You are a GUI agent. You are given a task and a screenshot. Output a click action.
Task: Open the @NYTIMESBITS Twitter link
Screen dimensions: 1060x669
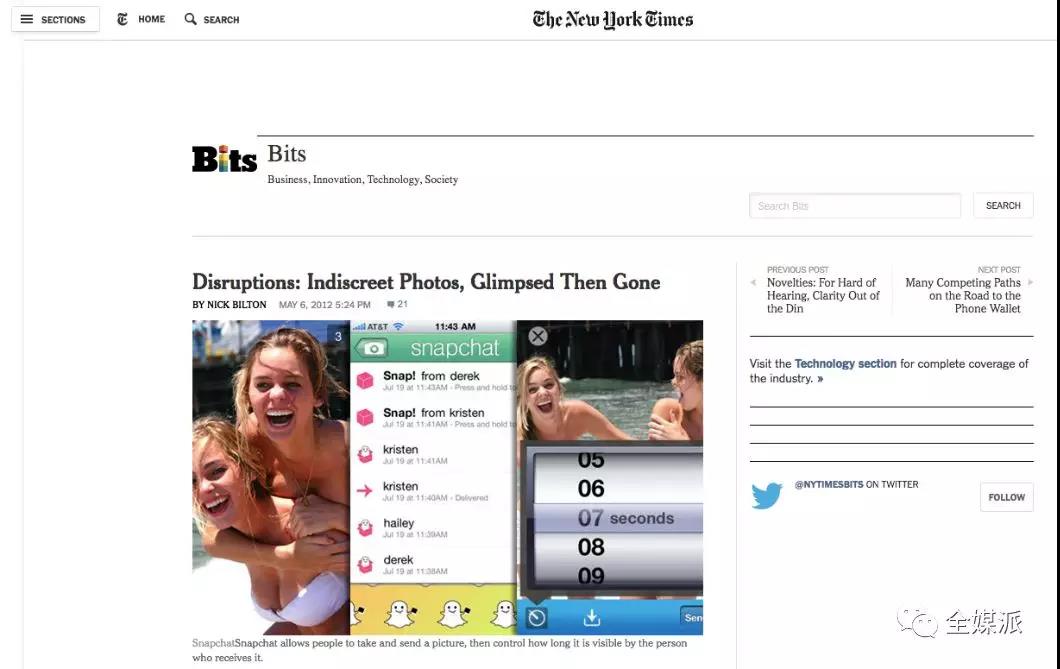tap(829, 485)
